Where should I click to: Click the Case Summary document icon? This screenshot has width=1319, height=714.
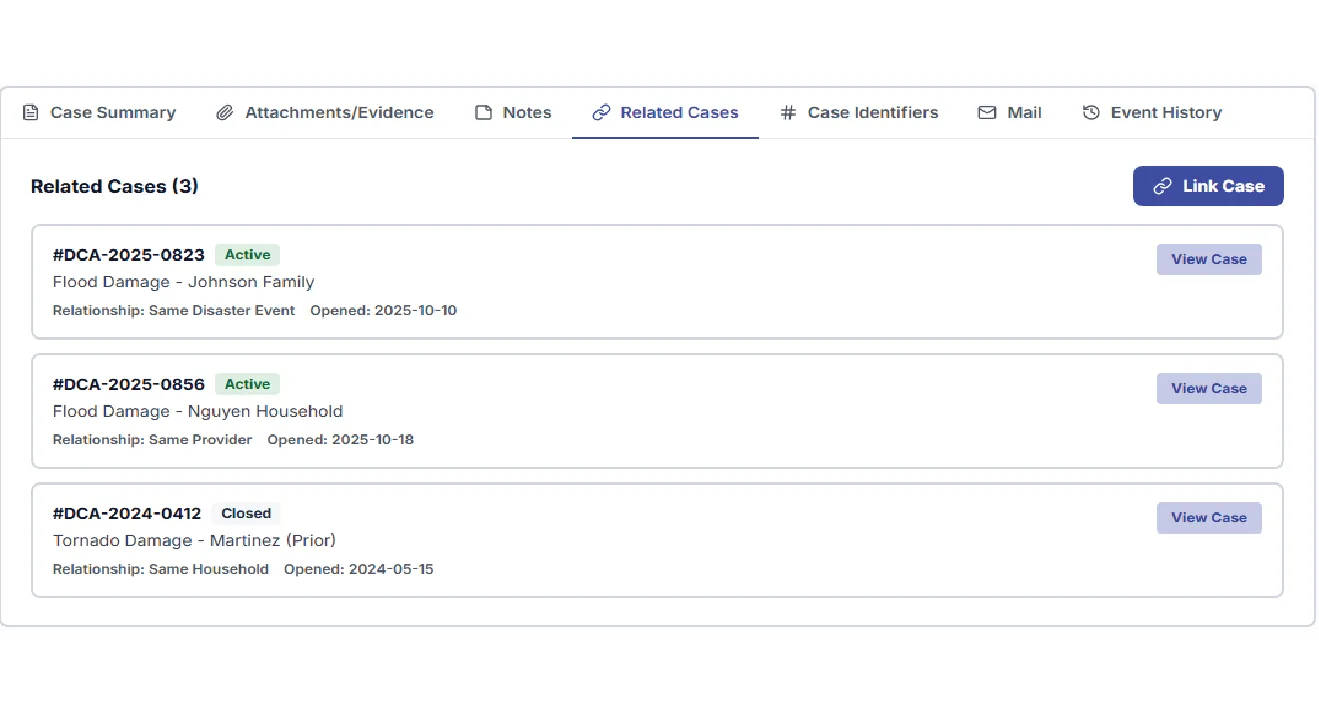pos(31,113)
